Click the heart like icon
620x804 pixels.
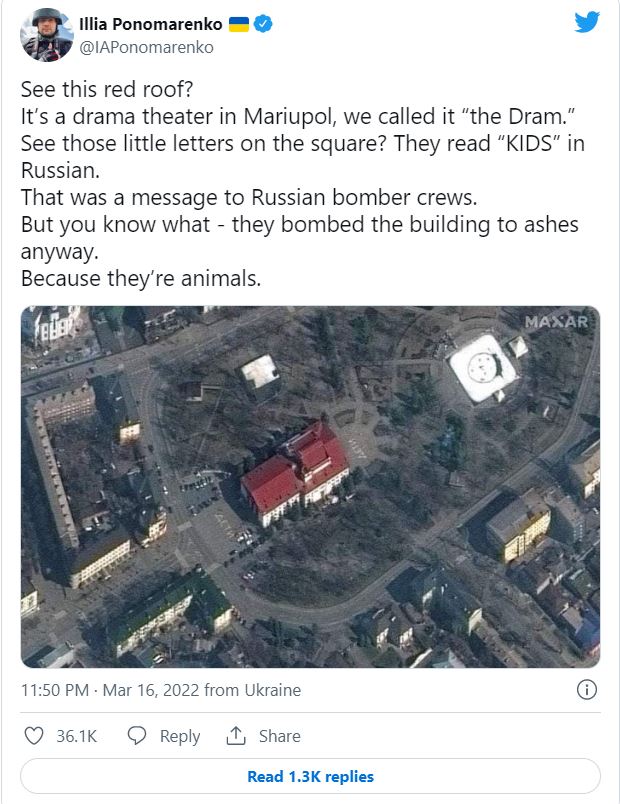(34, 736)
